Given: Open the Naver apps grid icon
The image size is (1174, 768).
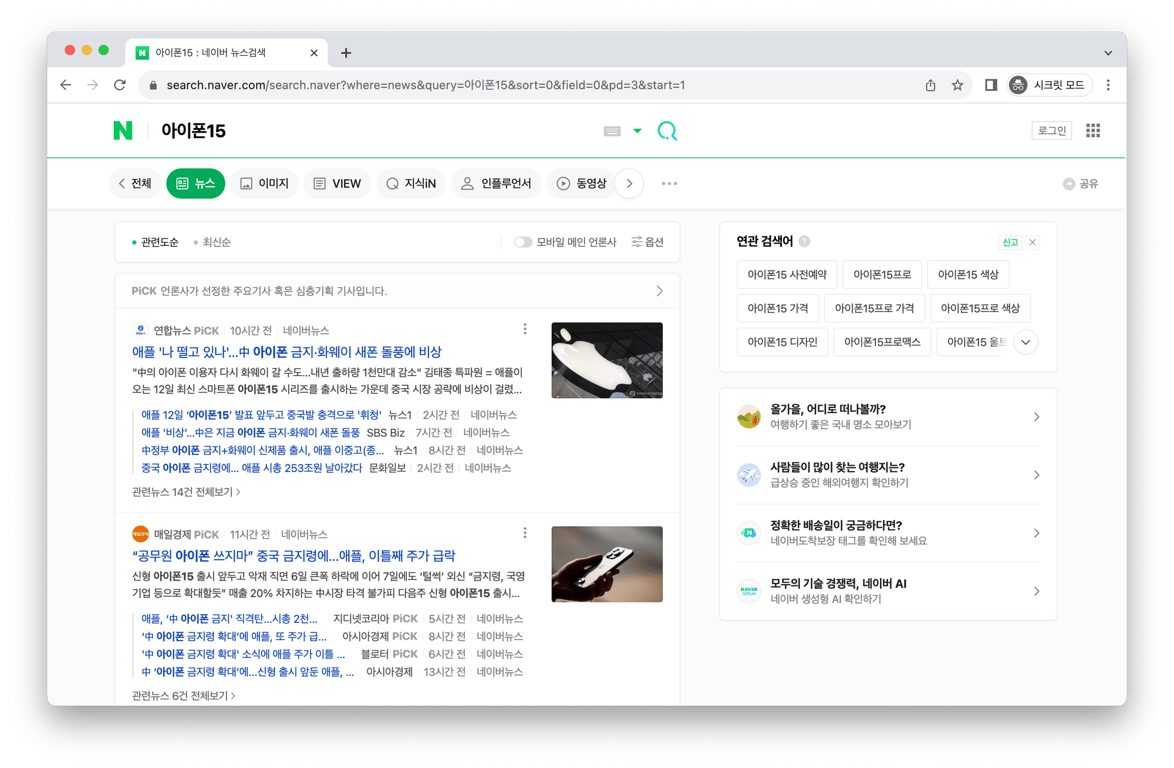Looking at the screenshot, I should 1093,130.
